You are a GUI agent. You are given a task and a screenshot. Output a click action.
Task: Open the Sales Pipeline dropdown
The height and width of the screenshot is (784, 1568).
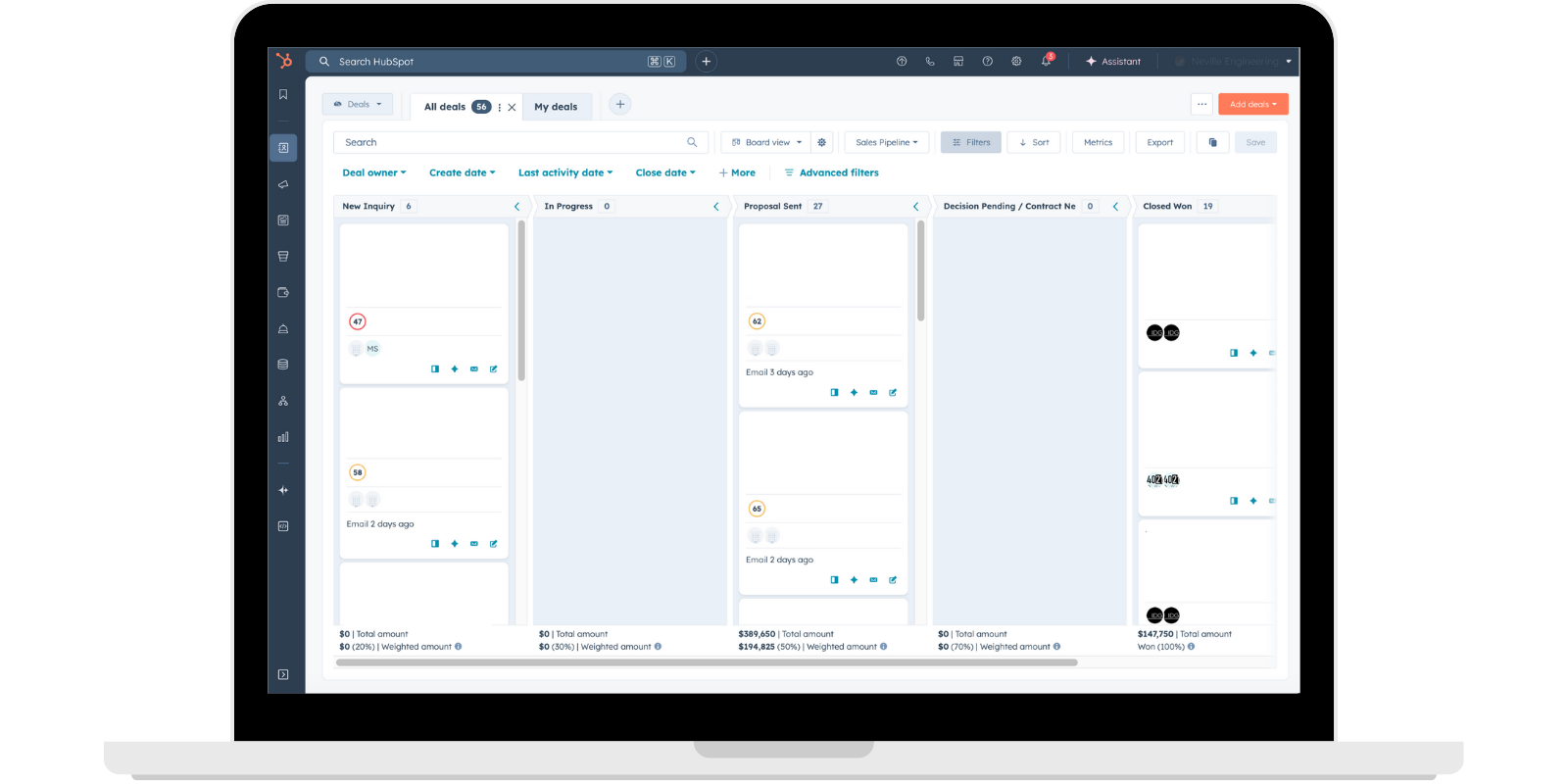(887, 142)
